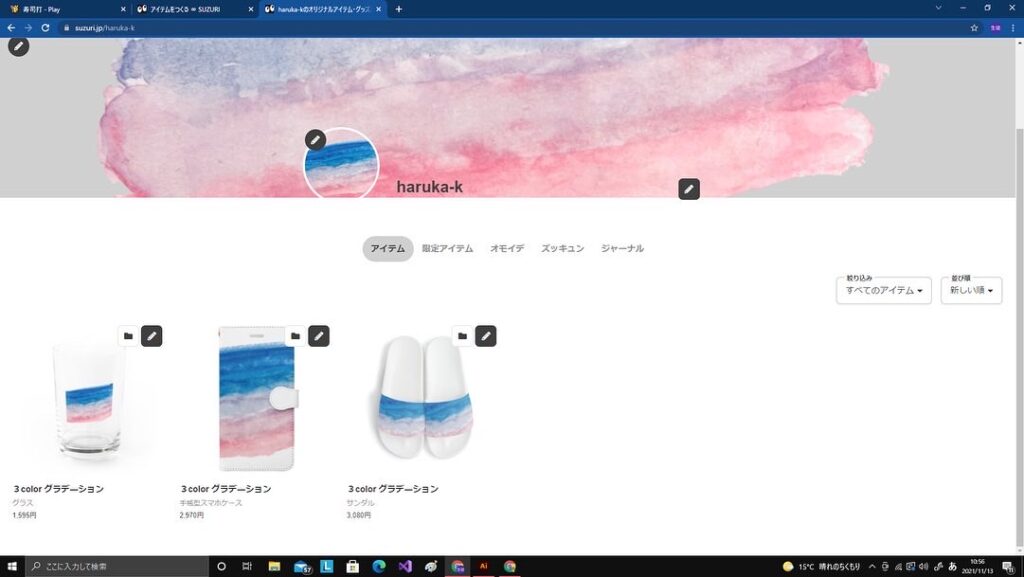Click the folder icon on the phone case item
Image resolution: width=1024 pixels, height=577 pixels.
[295, 336]
